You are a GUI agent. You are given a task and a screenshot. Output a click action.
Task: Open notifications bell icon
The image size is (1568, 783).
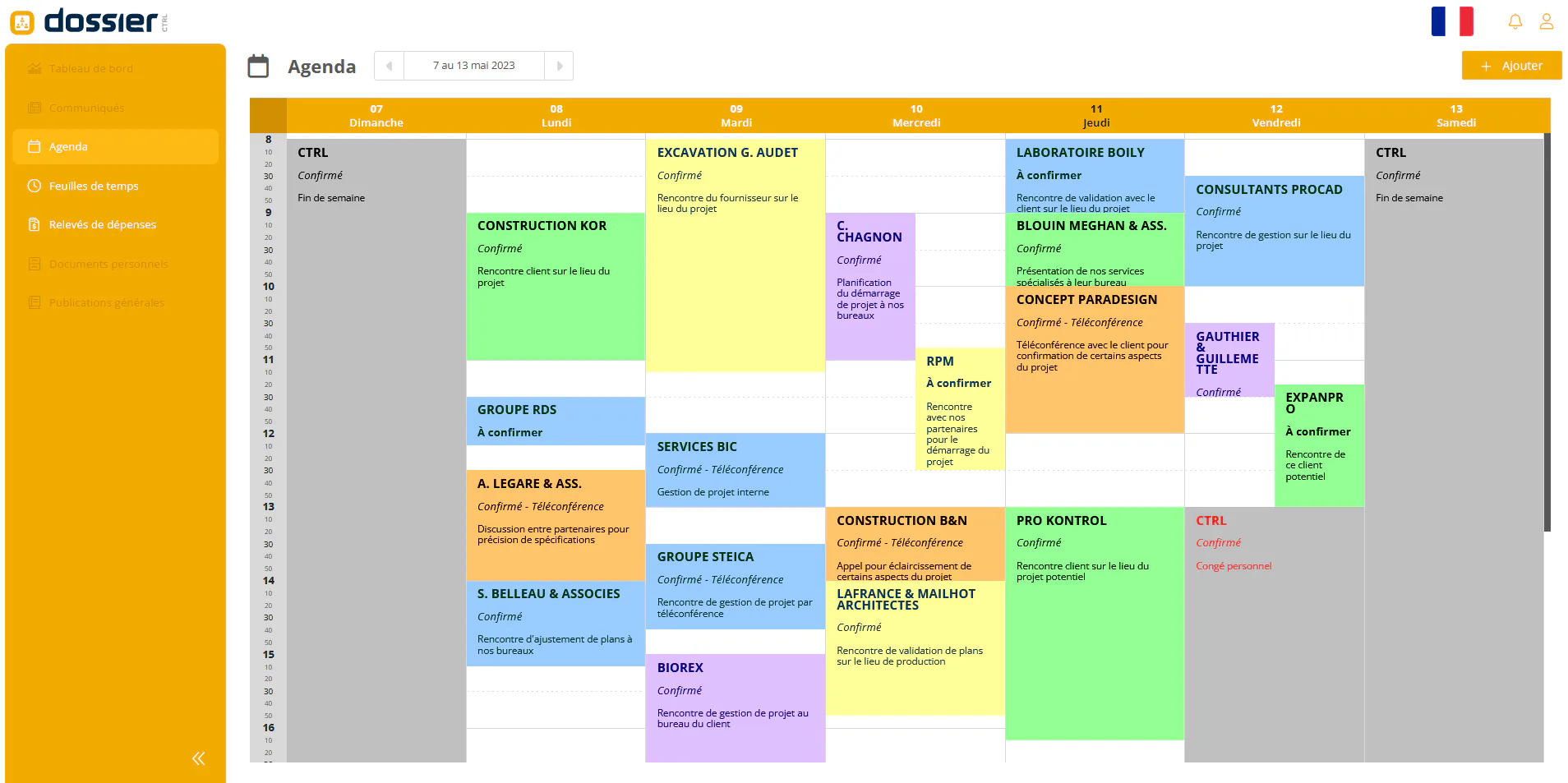[1515, 21]
